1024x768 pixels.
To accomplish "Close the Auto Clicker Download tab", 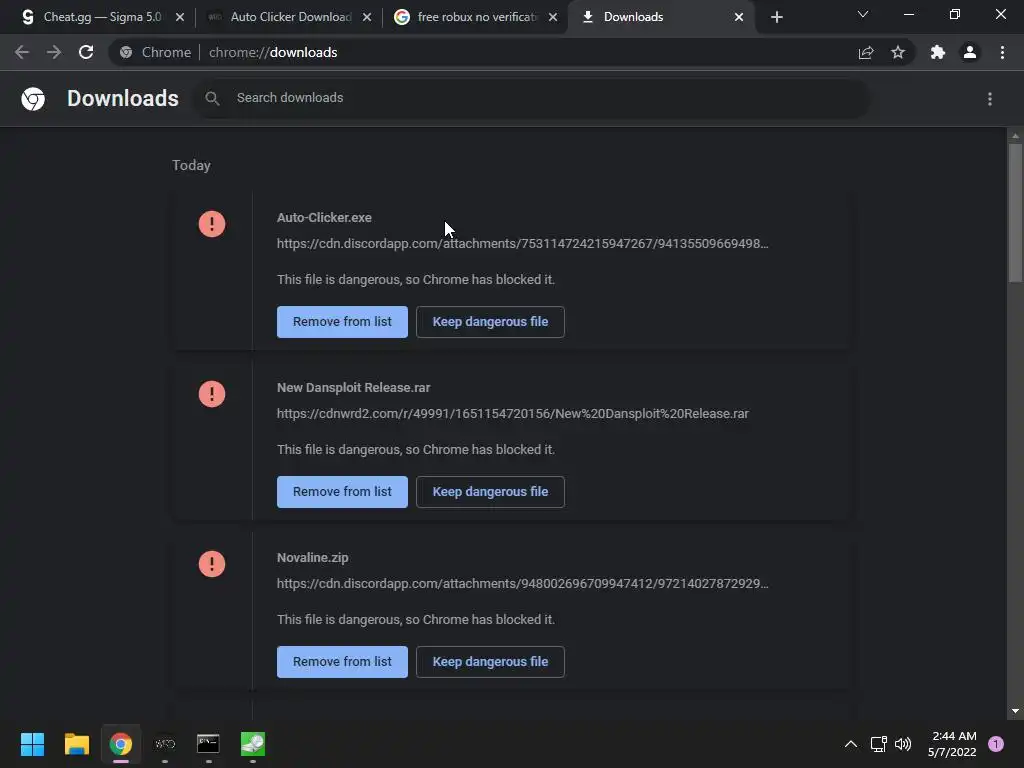I will tap(367, 17).
